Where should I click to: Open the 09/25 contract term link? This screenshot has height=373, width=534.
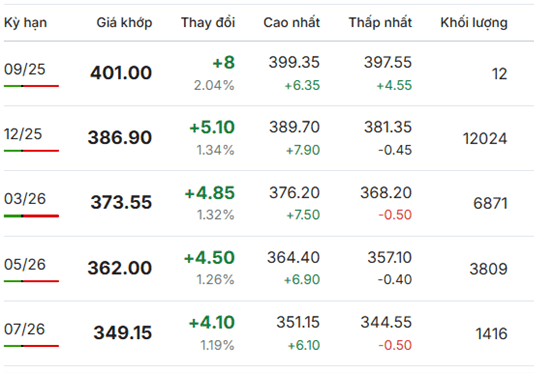point(25,69)
